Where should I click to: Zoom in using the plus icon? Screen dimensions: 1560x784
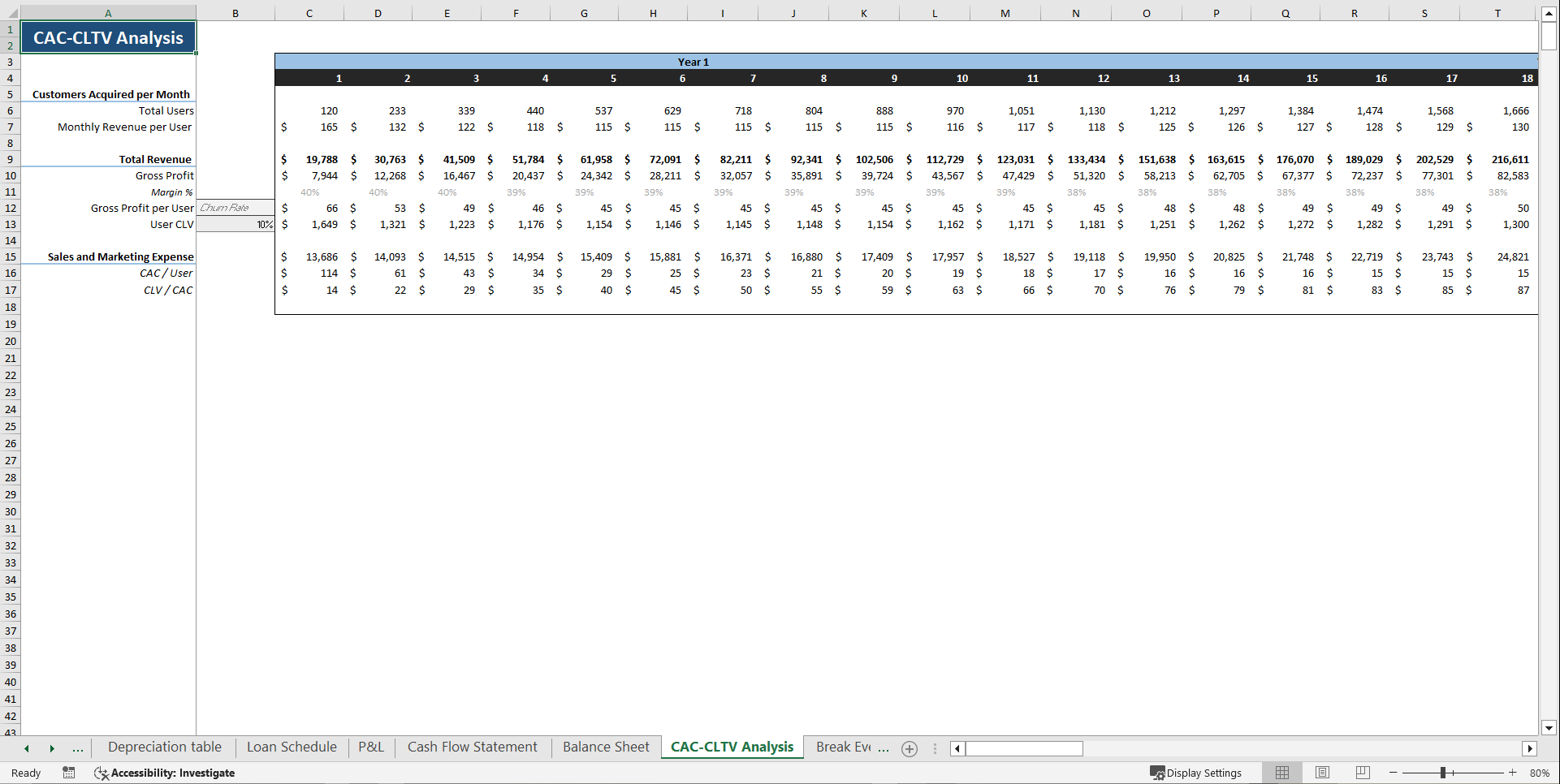[1512, 773]
